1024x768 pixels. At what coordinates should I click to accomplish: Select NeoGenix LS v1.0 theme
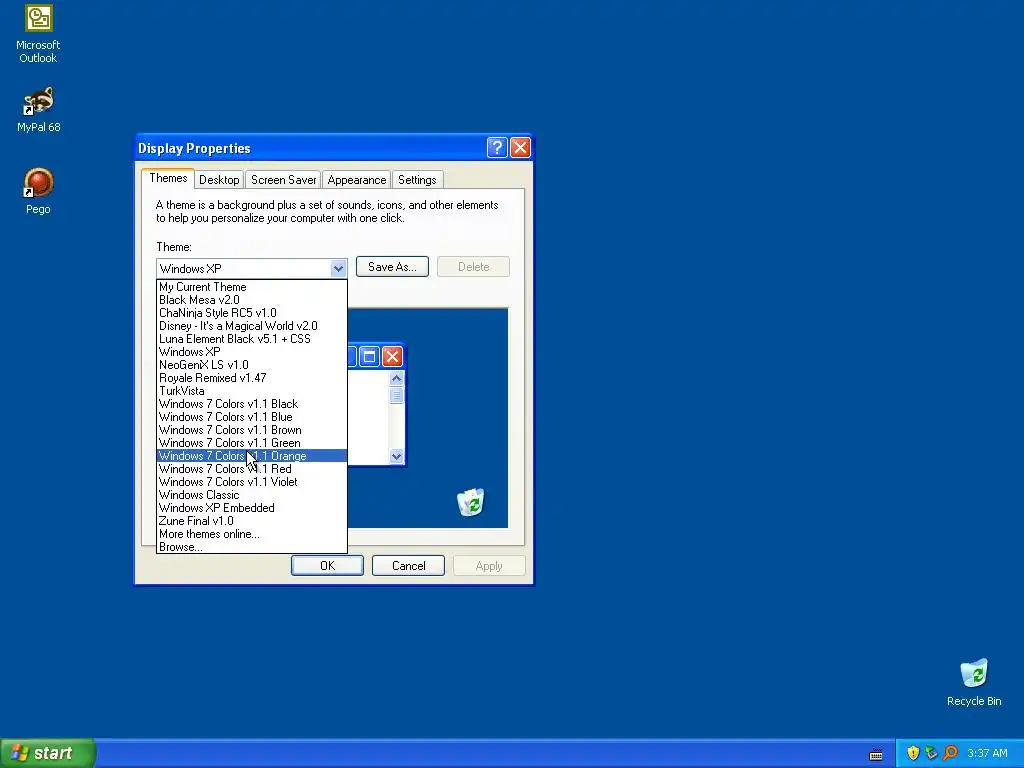252,365
